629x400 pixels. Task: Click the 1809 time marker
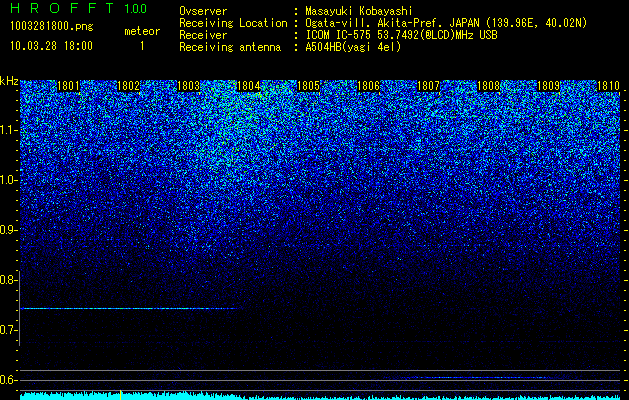point(548,86)
